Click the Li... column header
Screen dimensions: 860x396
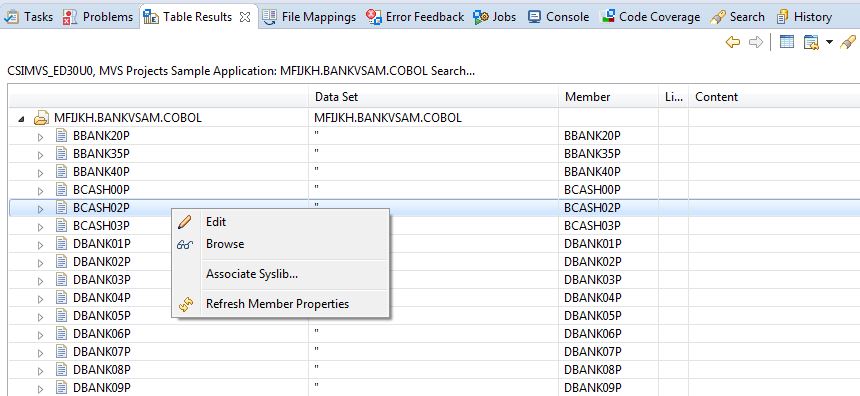point(674,97)
